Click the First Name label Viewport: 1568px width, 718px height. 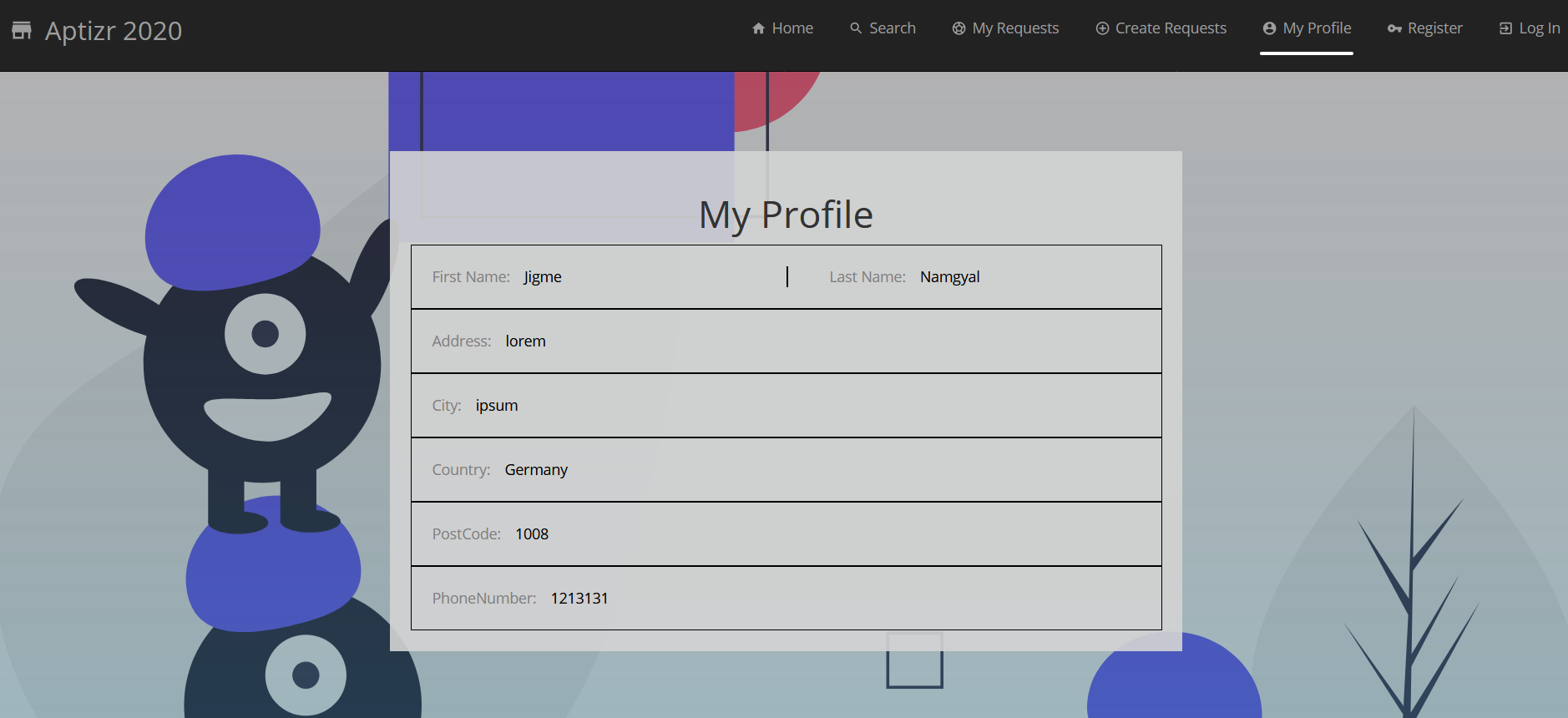(471, 277)
